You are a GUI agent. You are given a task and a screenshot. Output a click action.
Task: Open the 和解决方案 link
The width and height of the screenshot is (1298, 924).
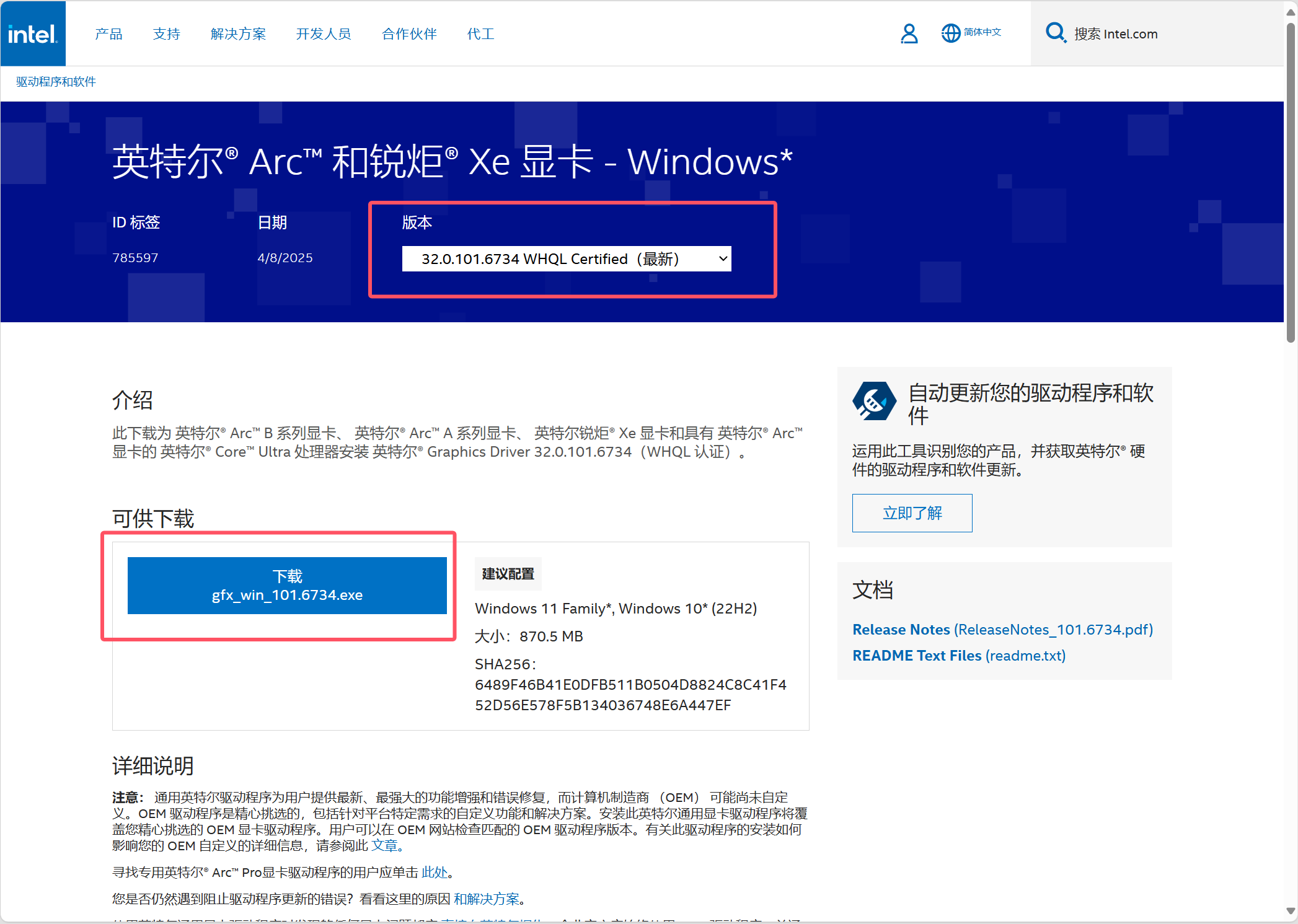tap(487, 899)
